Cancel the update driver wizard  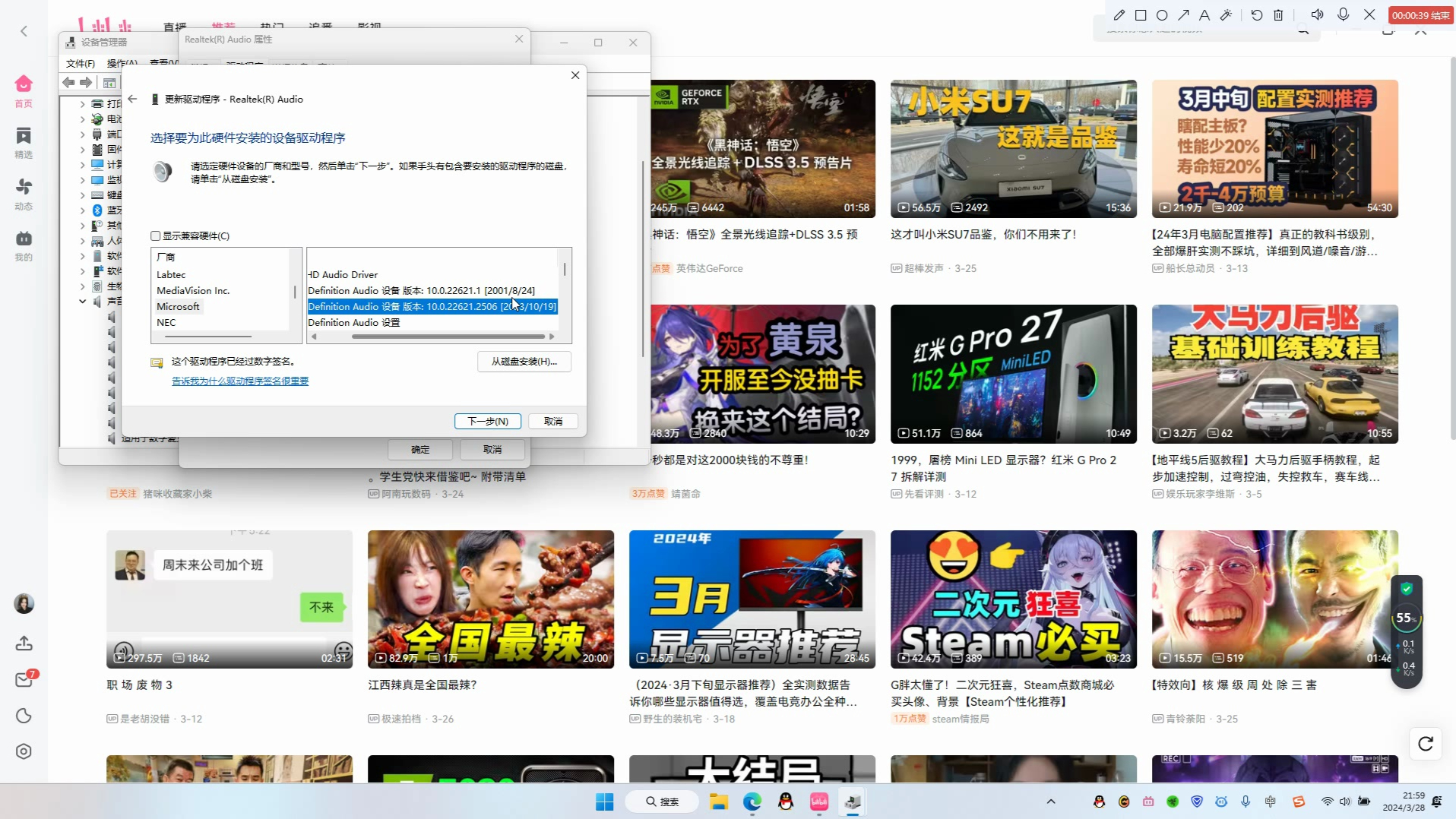[x=553, y=421]
